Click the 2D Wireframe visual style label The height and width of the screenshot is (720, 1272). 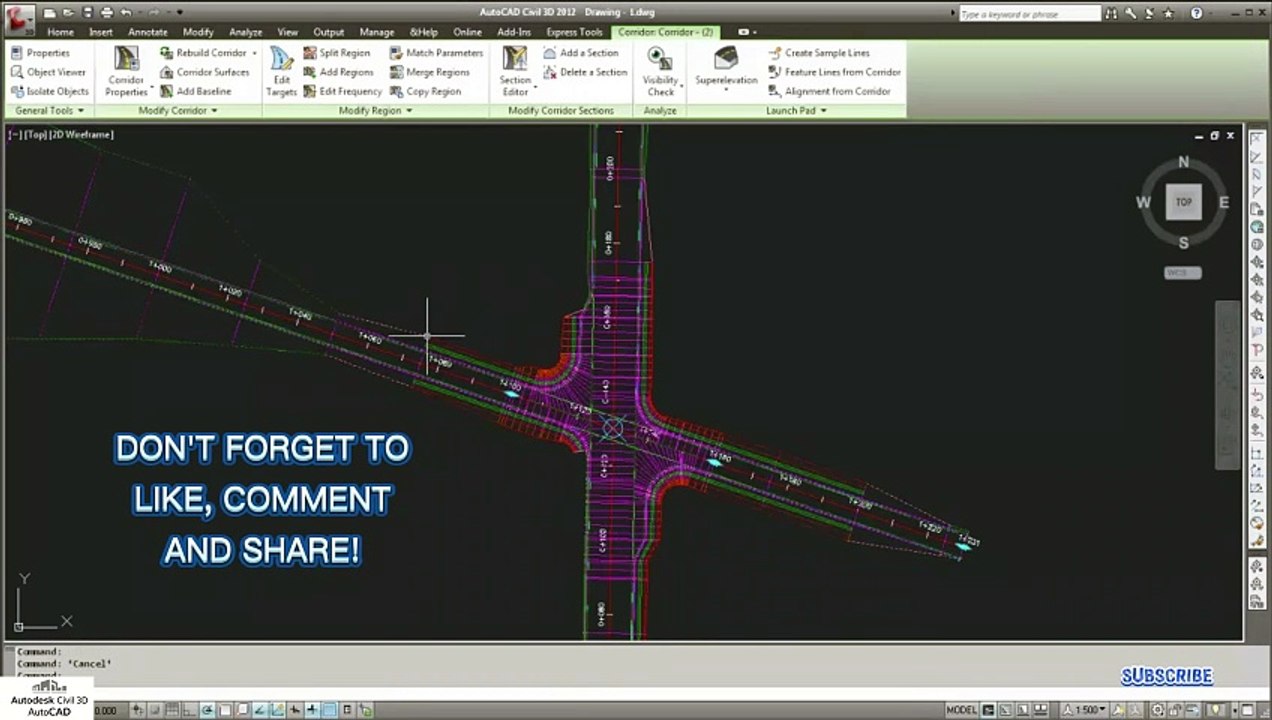pyautogui.click(x=82, y=134)
